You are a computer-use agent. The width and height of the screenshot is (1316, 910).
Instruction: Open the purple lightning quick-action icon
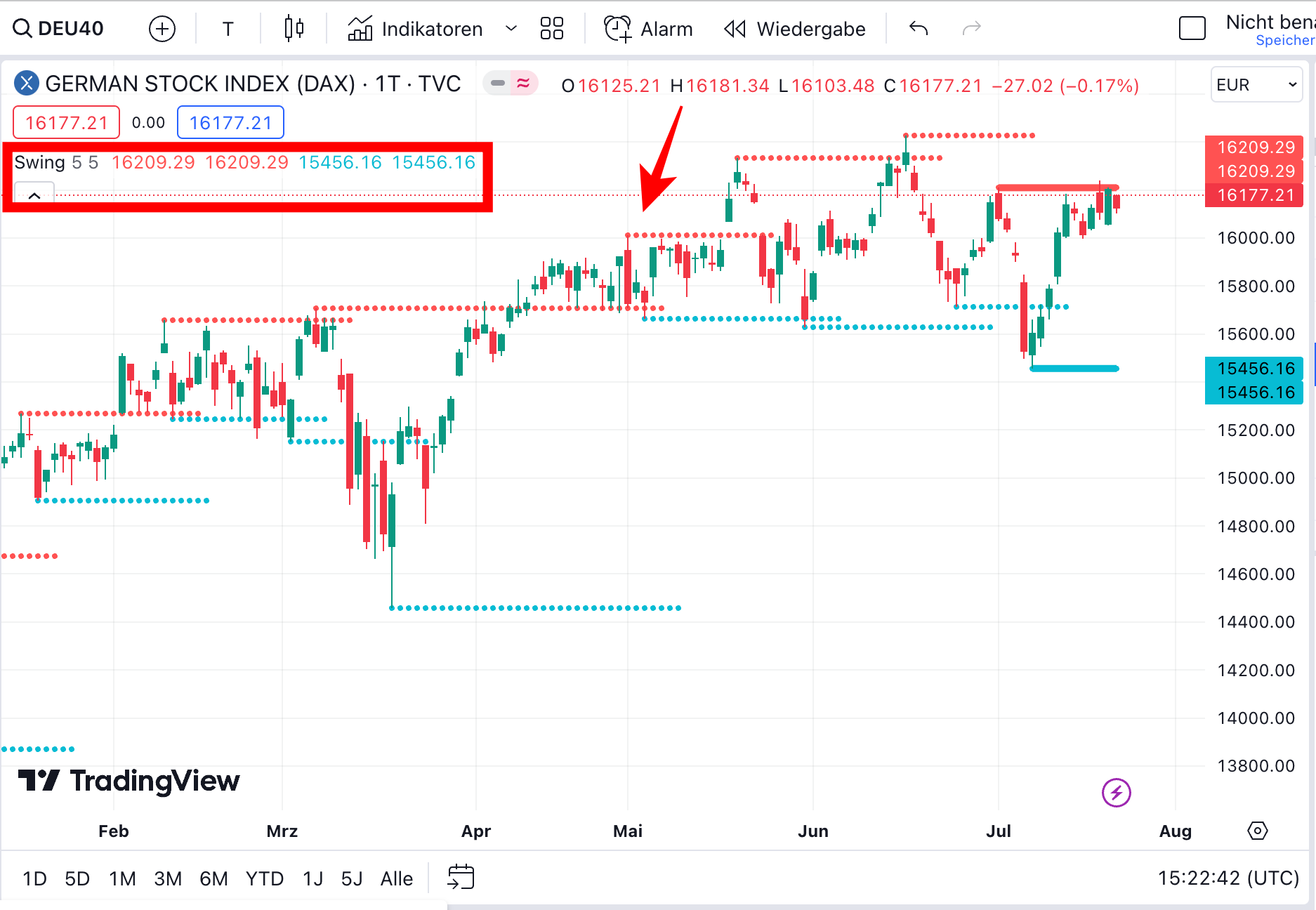1116,793
